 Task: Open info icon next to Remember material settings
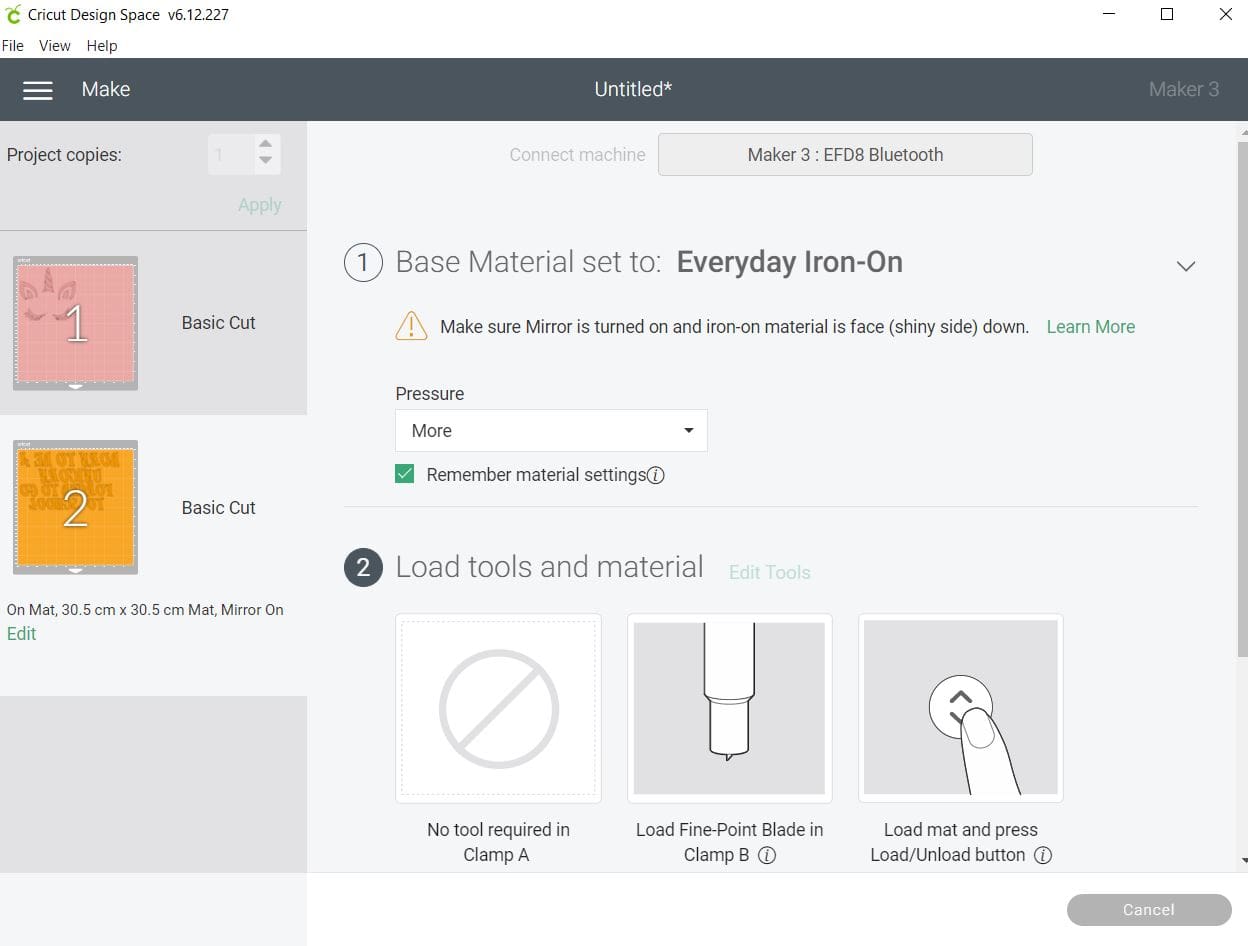click(656, 476)
